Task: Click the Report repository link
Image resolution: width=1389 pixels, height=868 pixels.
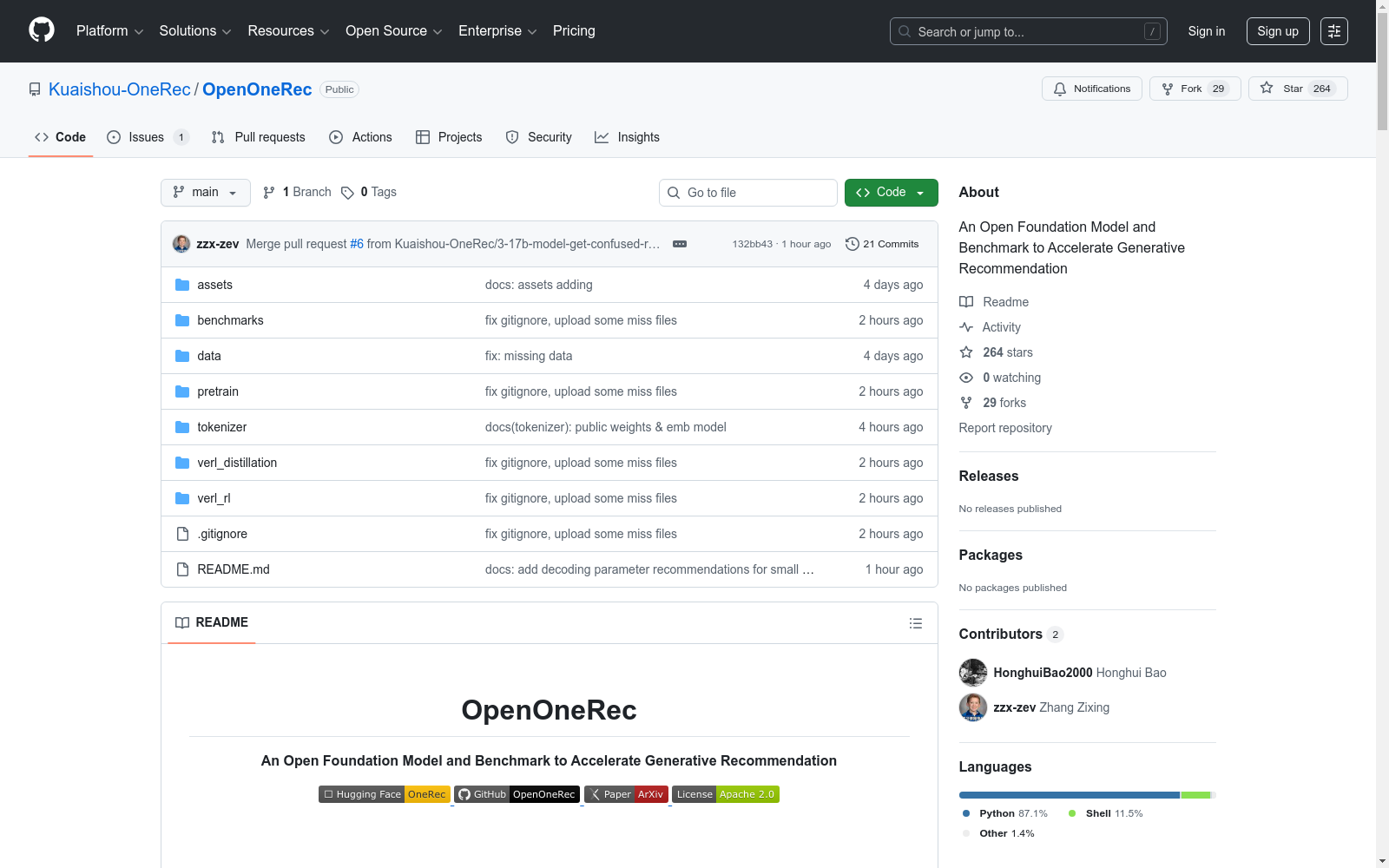Action: 1005,428
